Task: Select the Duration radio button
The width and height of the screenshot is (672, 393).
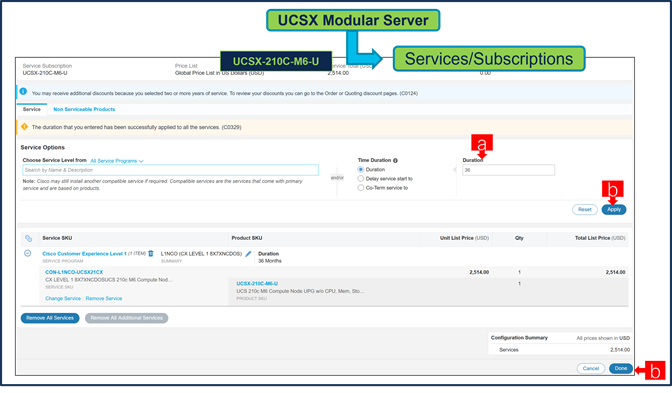Action: pos(361,169)
